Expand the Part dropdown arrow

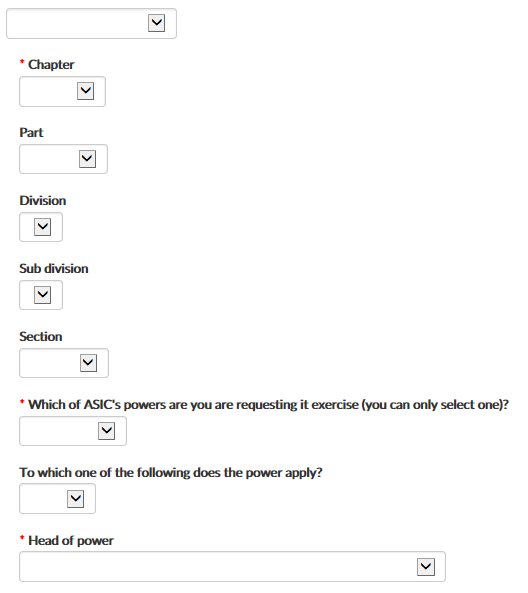[87, 159]
